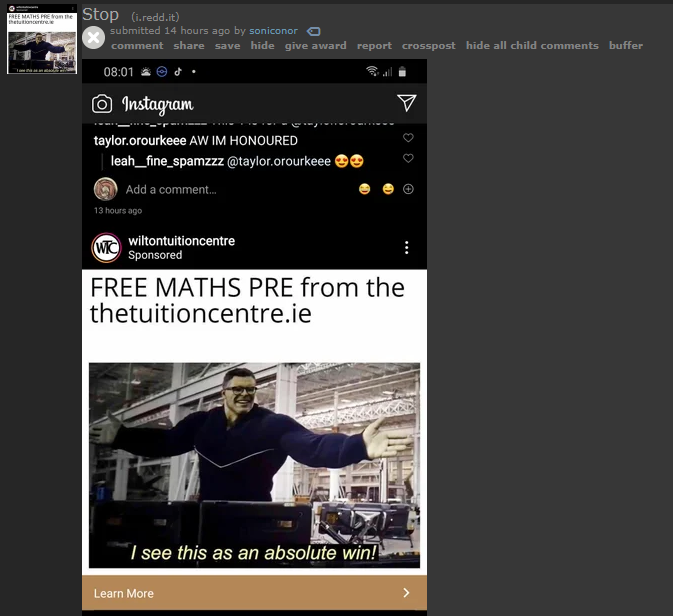673x616 pixels.
Task: Collapse the expanded image with the X icon
Action: tap(93, 38)
